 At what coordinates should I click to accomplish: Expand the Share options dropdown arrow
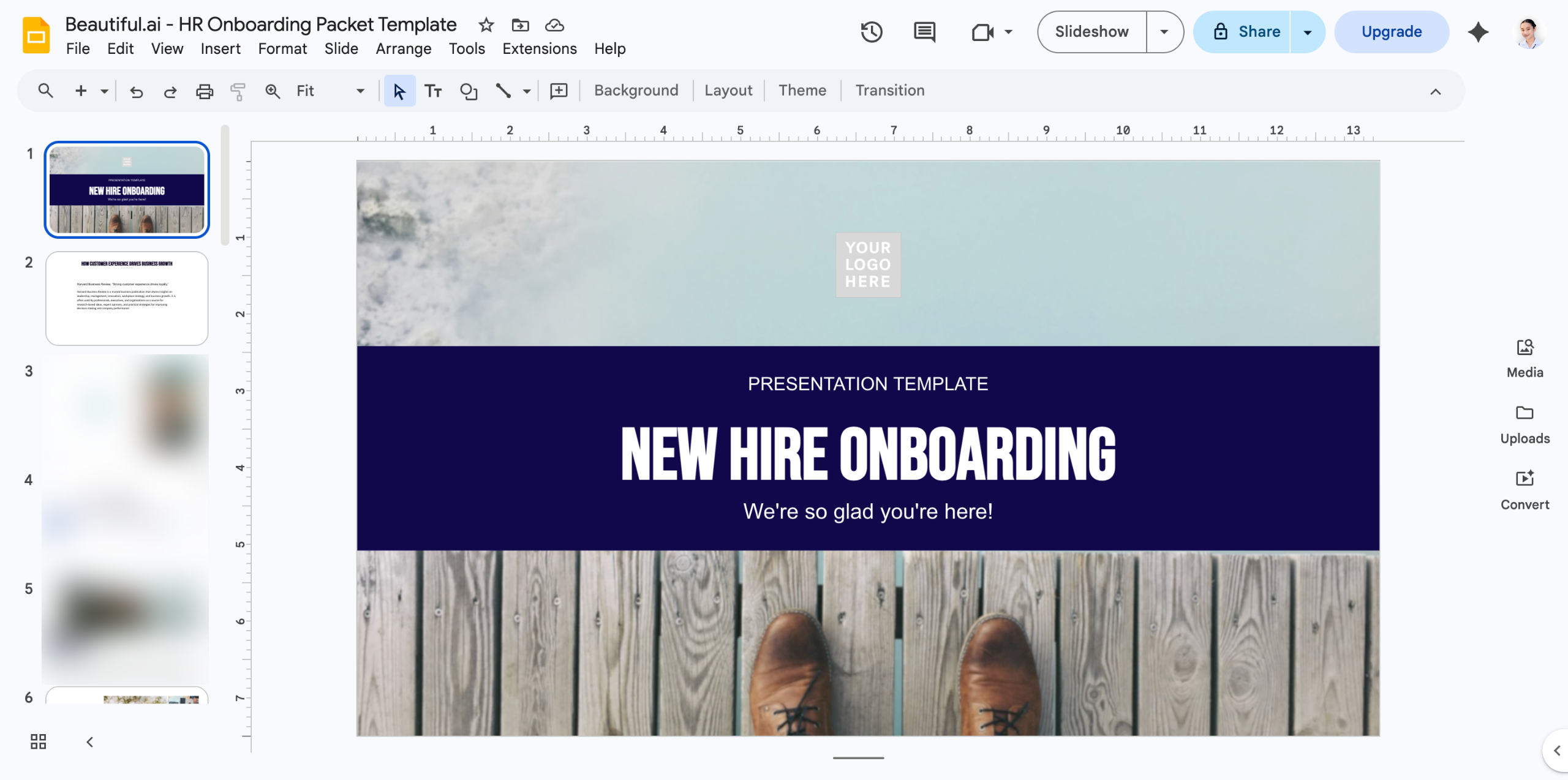point(1307,32)
